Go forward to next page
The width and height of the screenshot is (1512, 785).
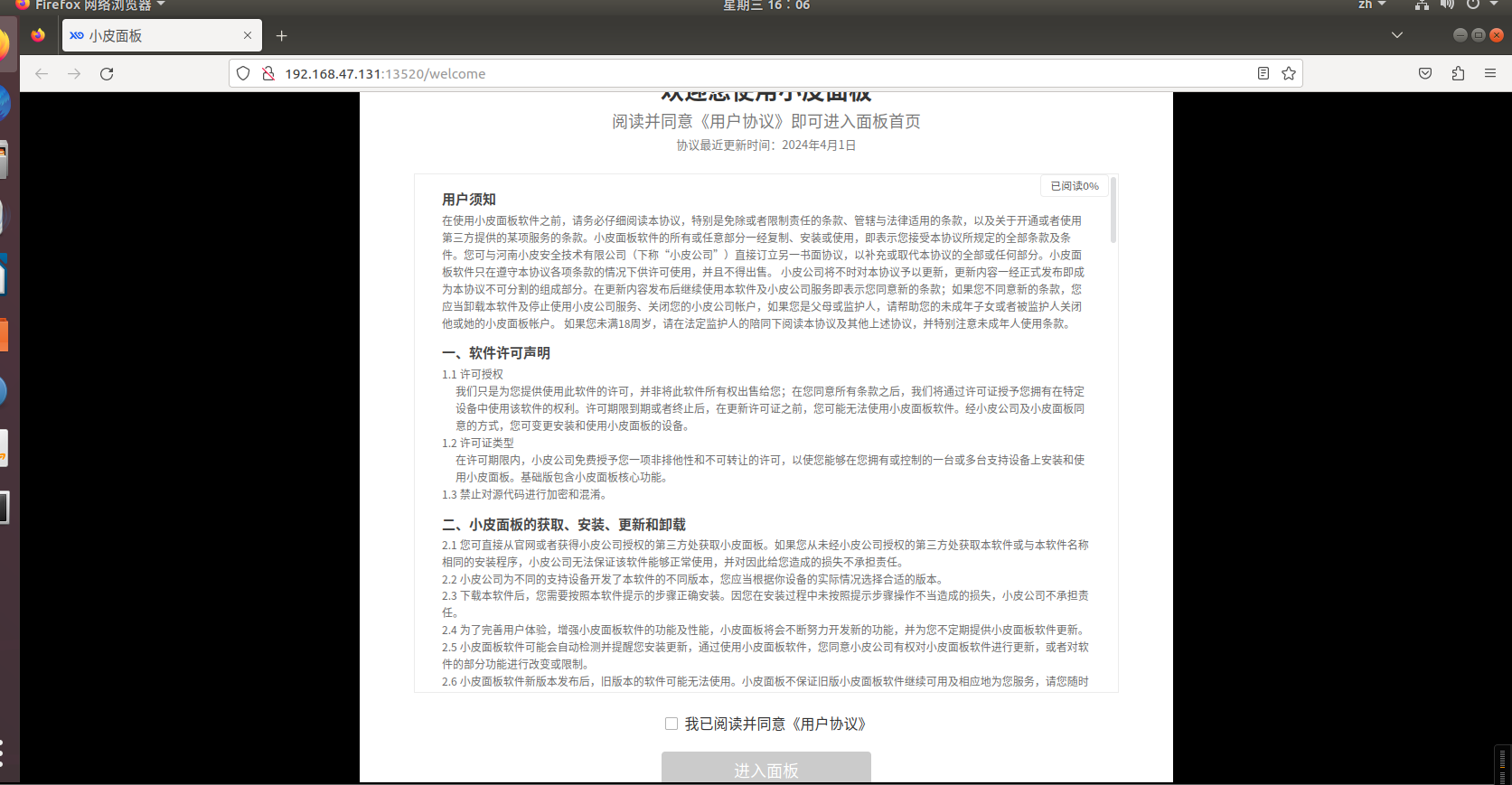tap(74, 74)
